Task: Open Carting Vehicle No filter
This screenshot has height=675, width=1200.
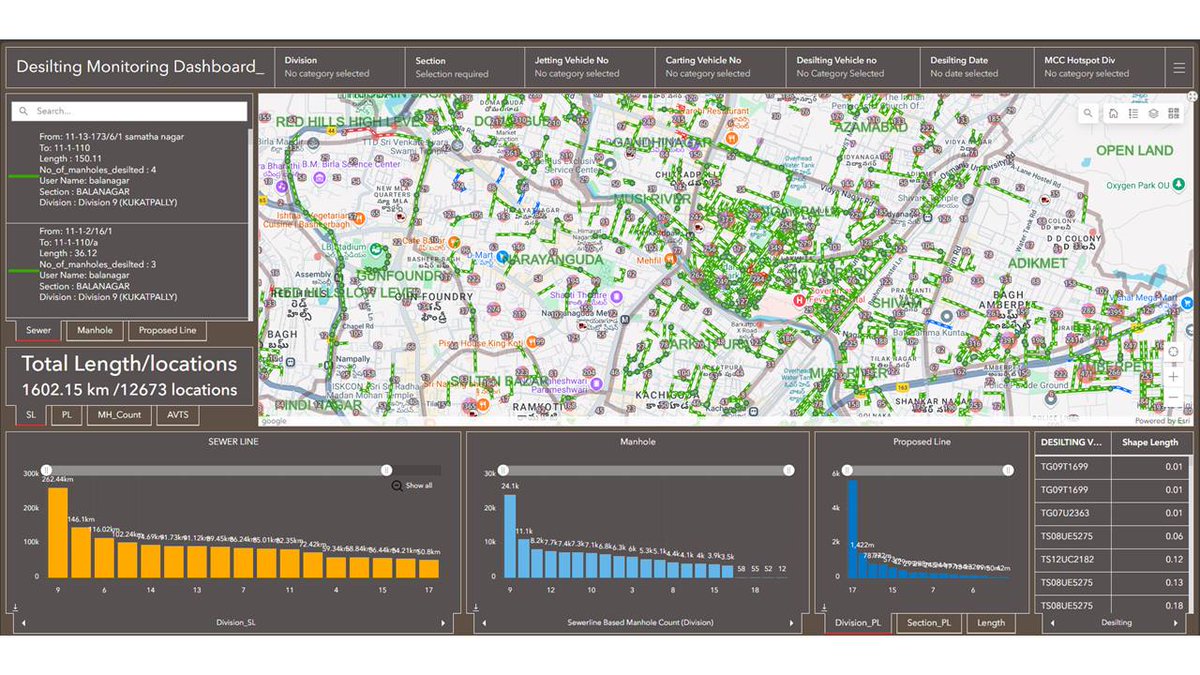Action: (721, 67)
